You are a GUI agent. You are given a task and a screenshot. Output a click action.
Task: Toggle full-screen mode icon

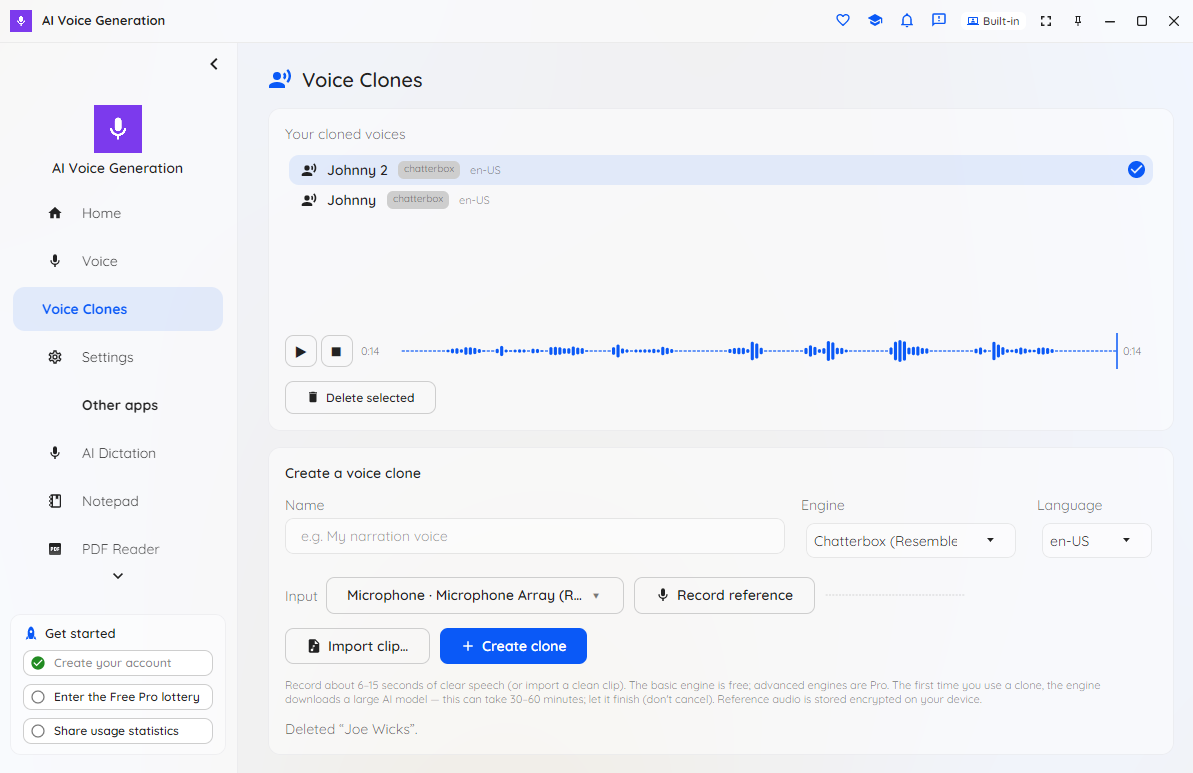coord(1046,21)
